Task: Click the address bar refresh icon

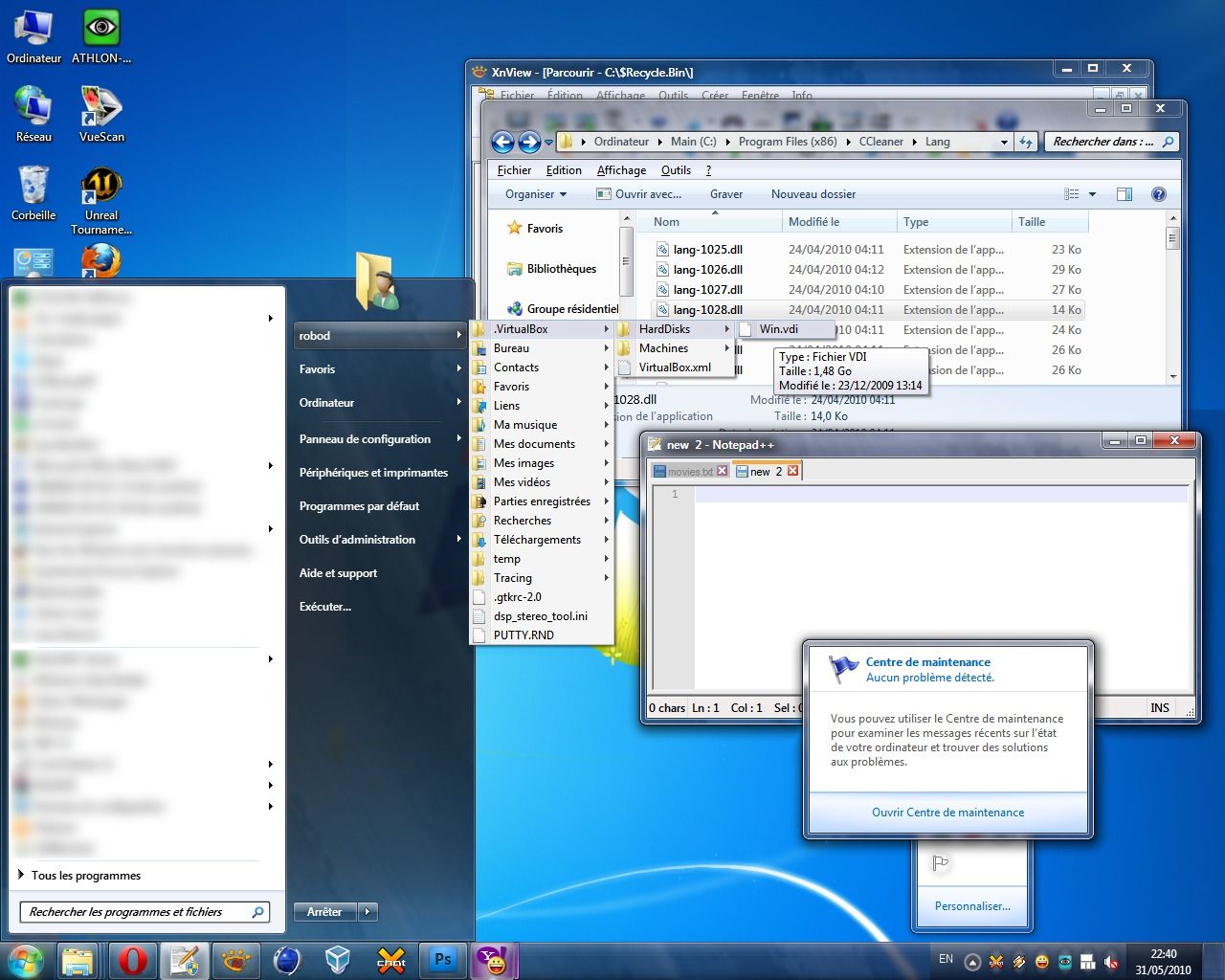Action: click(x=1026, y=142)
